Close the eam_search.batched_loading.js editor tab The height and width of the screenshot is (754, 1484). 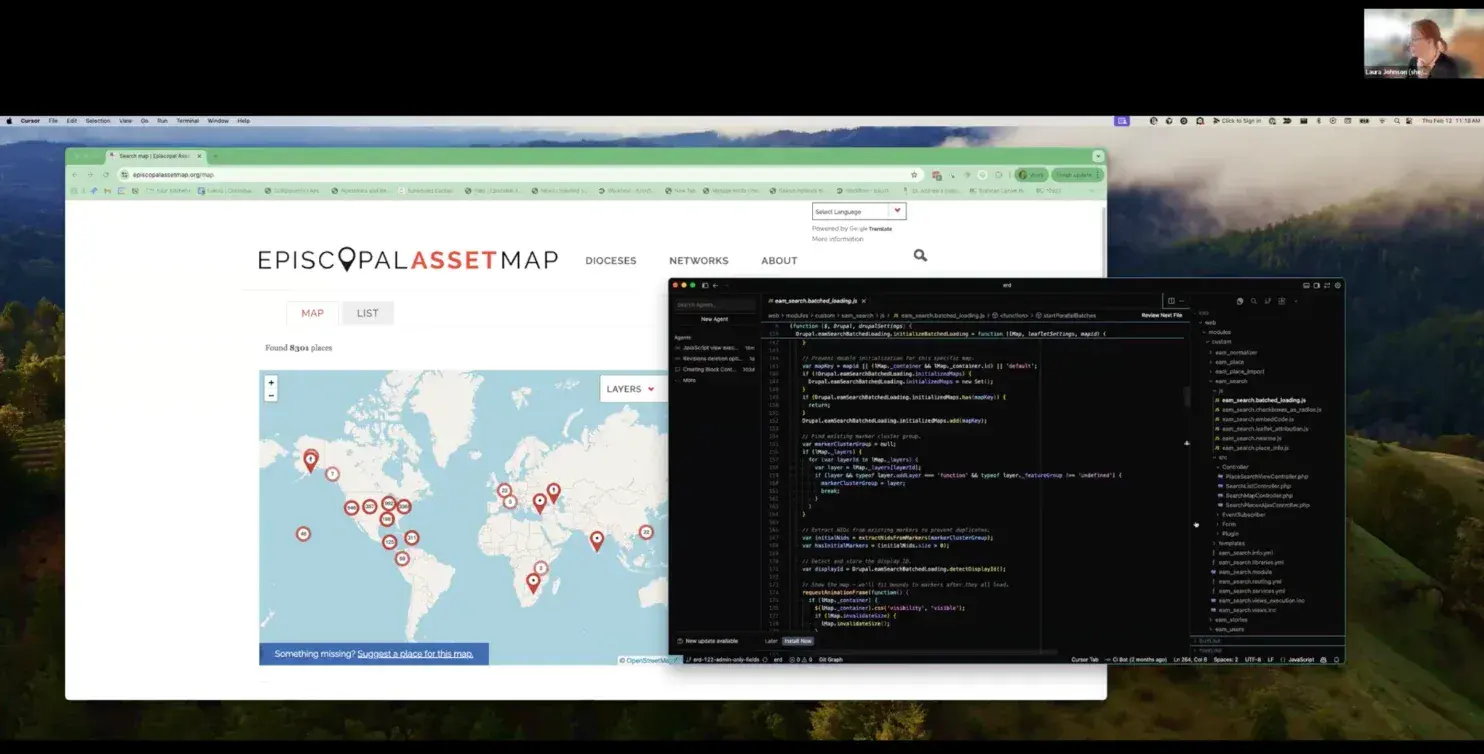(x=863, y=300)
